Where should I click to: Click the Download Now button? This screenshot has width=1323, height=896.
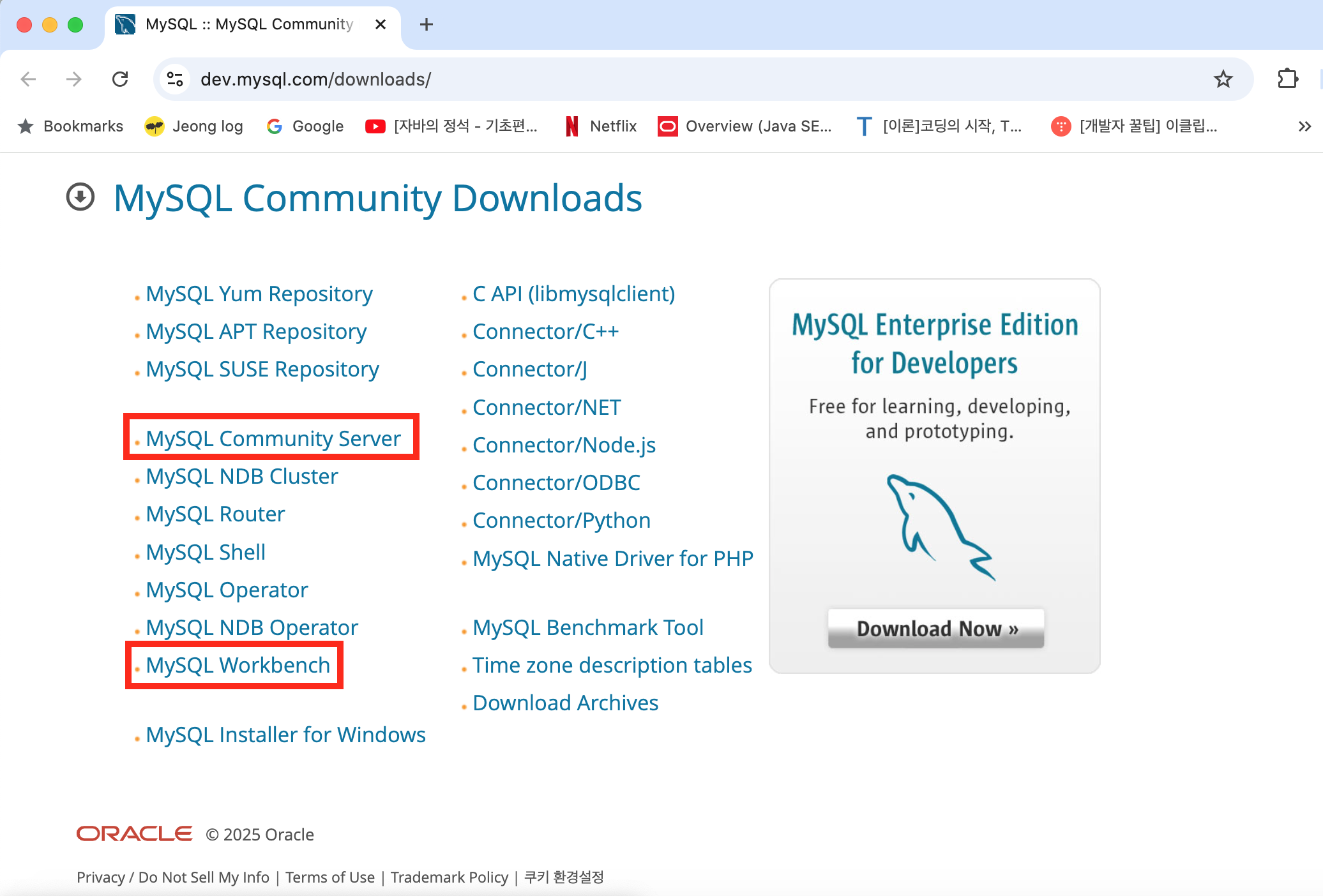pyautogui.click(x=935, y=629)
